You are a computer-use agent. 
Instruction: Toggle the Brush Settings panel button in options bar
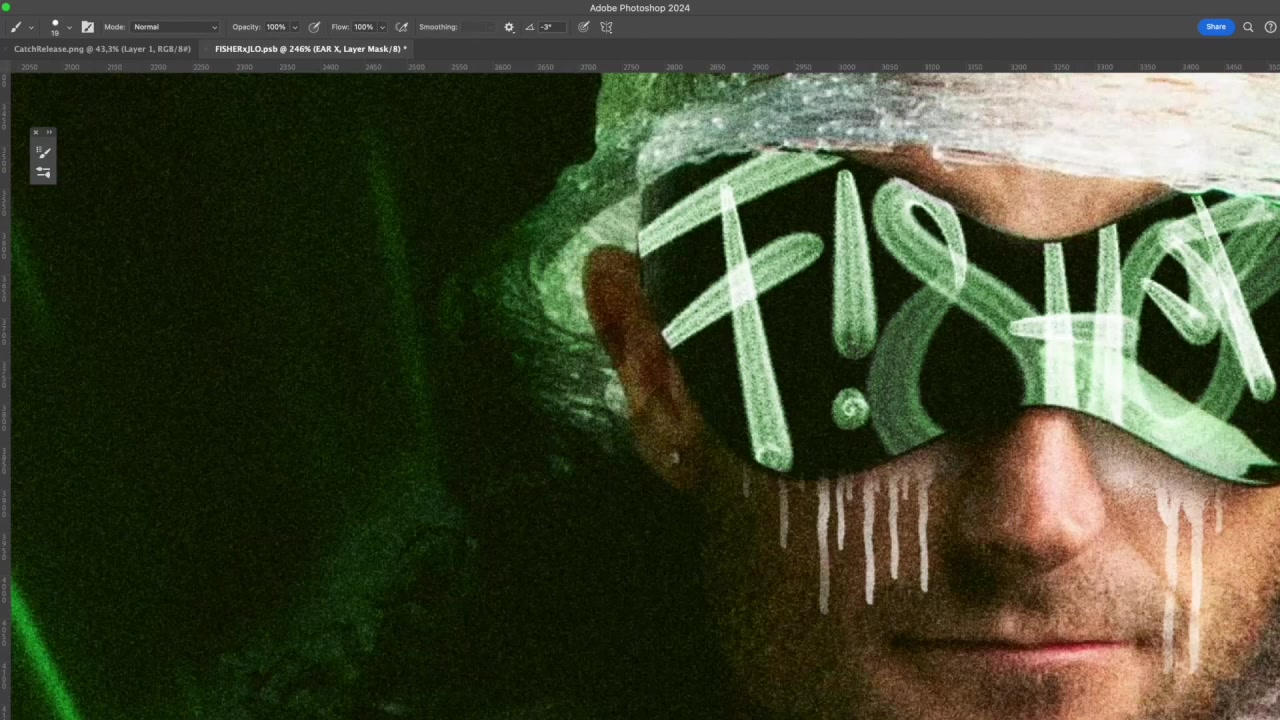pos(87,27)
